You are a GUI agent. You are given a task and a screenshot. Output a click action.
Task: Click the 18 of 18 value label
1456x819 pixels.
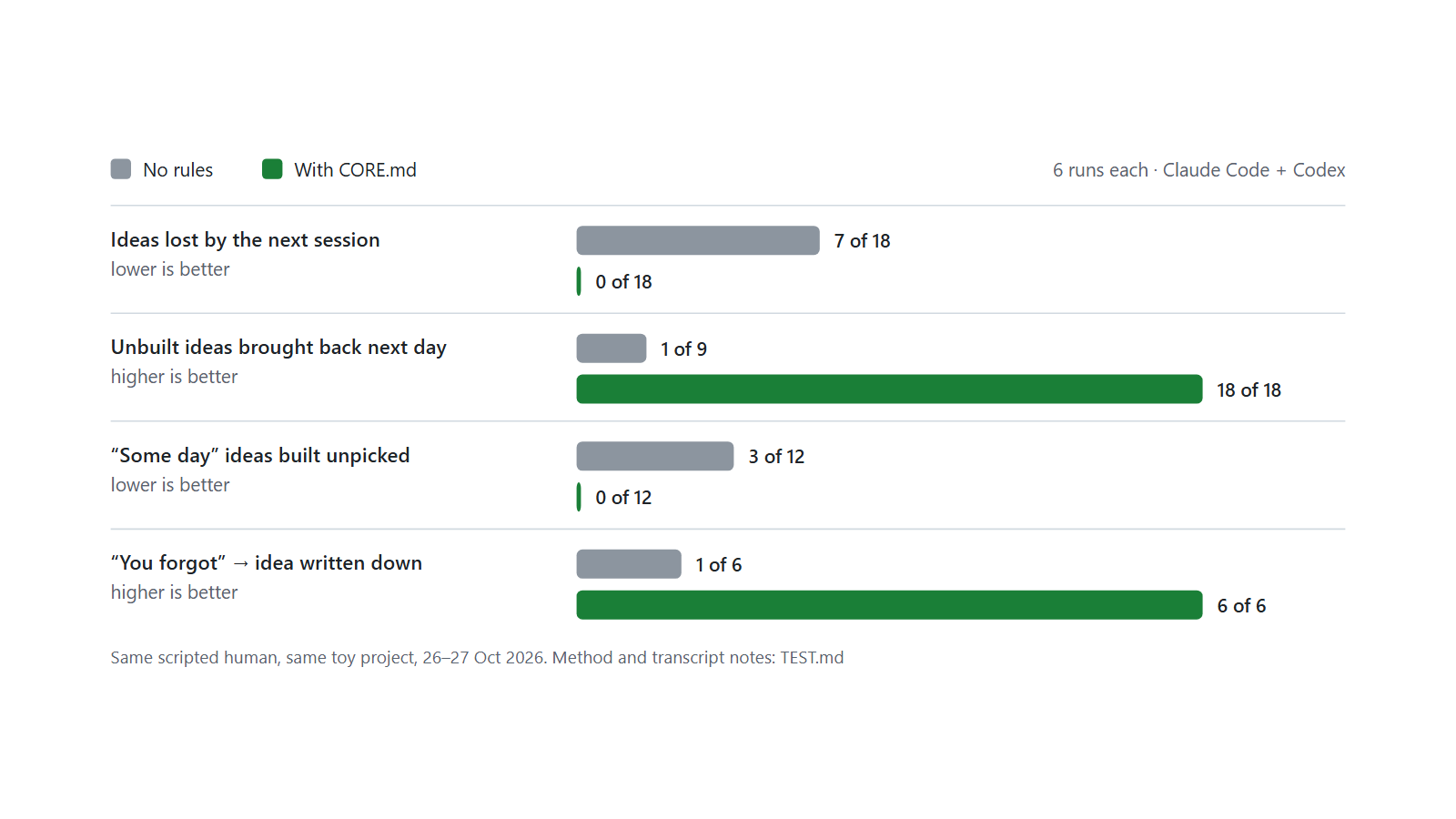1249,390
